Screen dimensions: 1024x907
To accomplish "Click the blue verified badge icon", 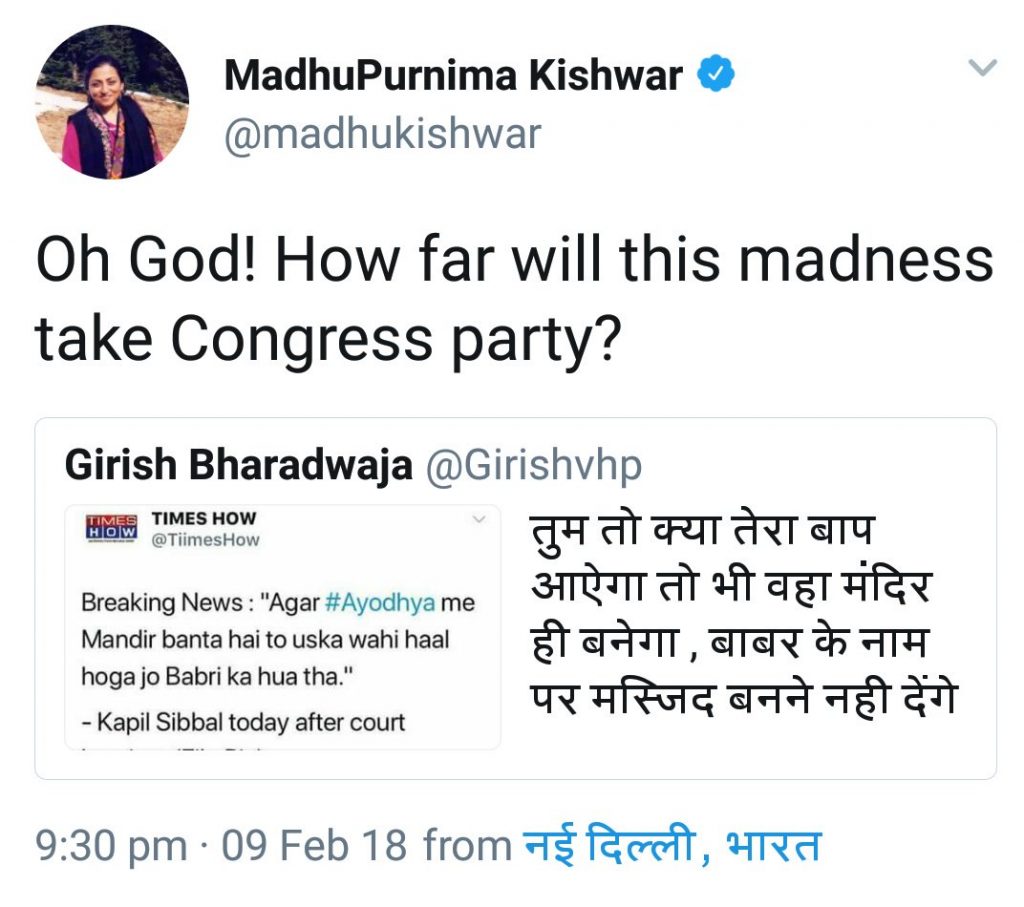I will [716, 74].
